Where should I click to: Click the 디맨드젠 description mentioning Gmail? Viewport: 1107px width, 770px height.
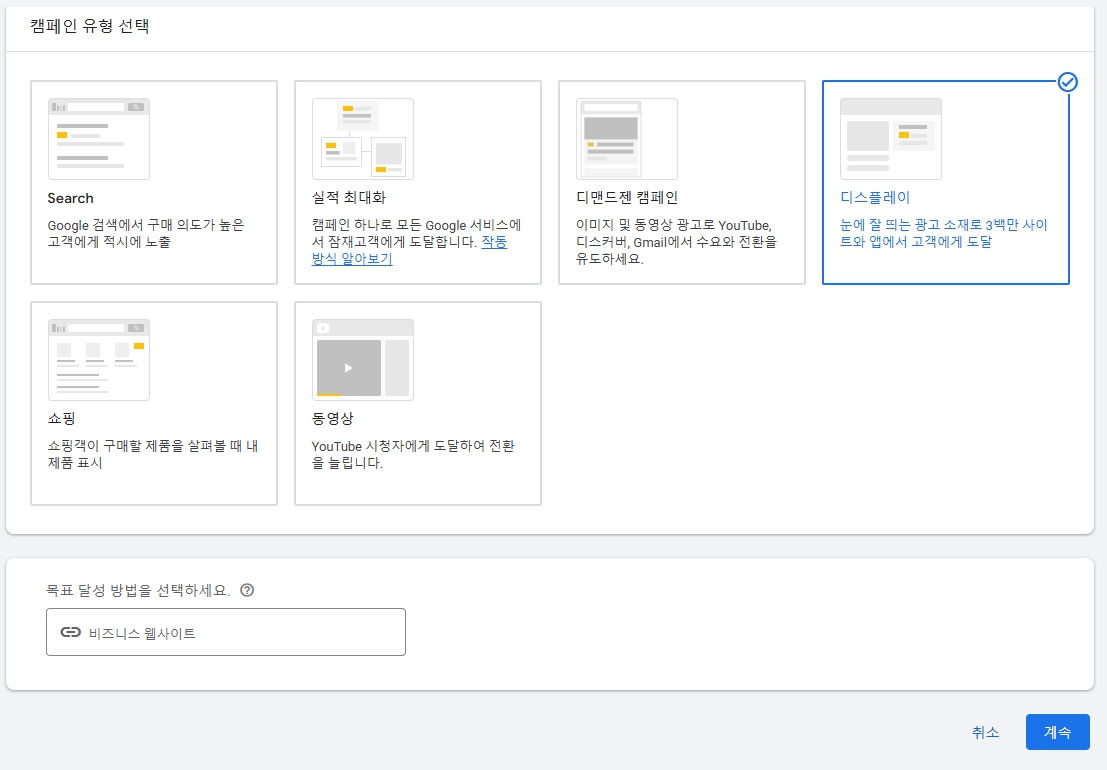point(676,242)
